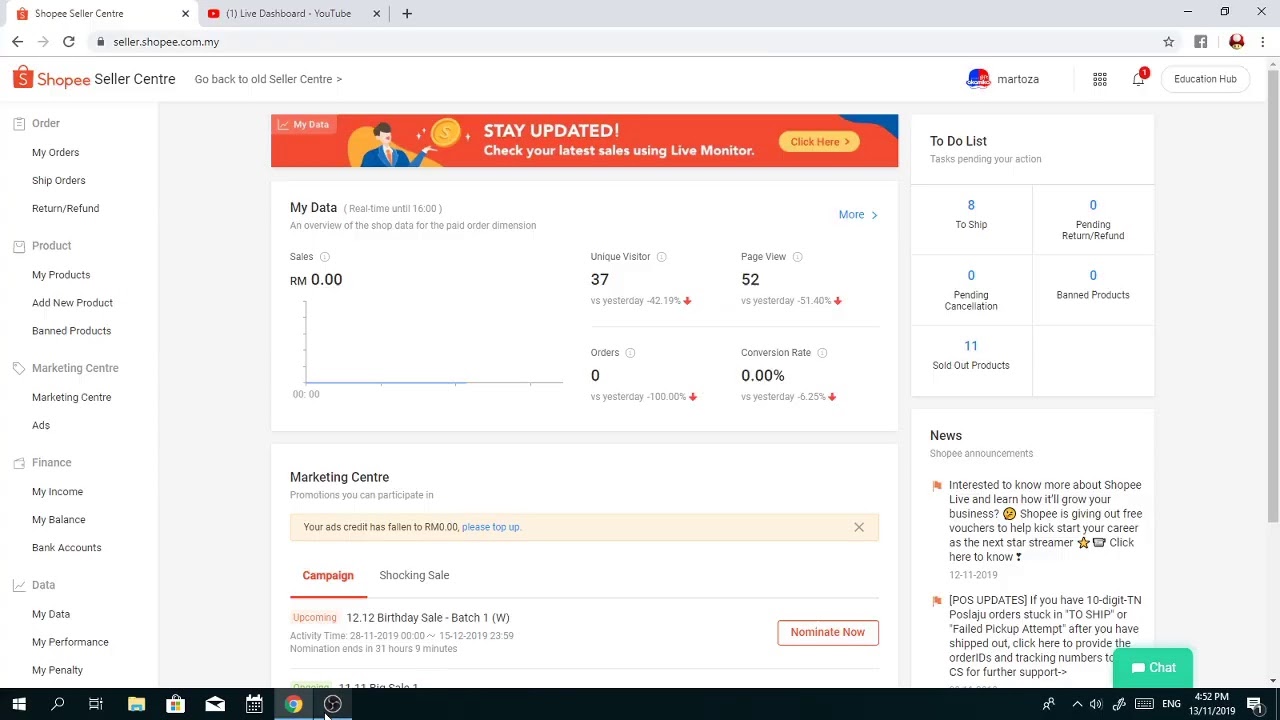The height and width of the screenshot is (720, 1280).
Task: Click the taskbar volume icon
Action: tap(1096, 704)
